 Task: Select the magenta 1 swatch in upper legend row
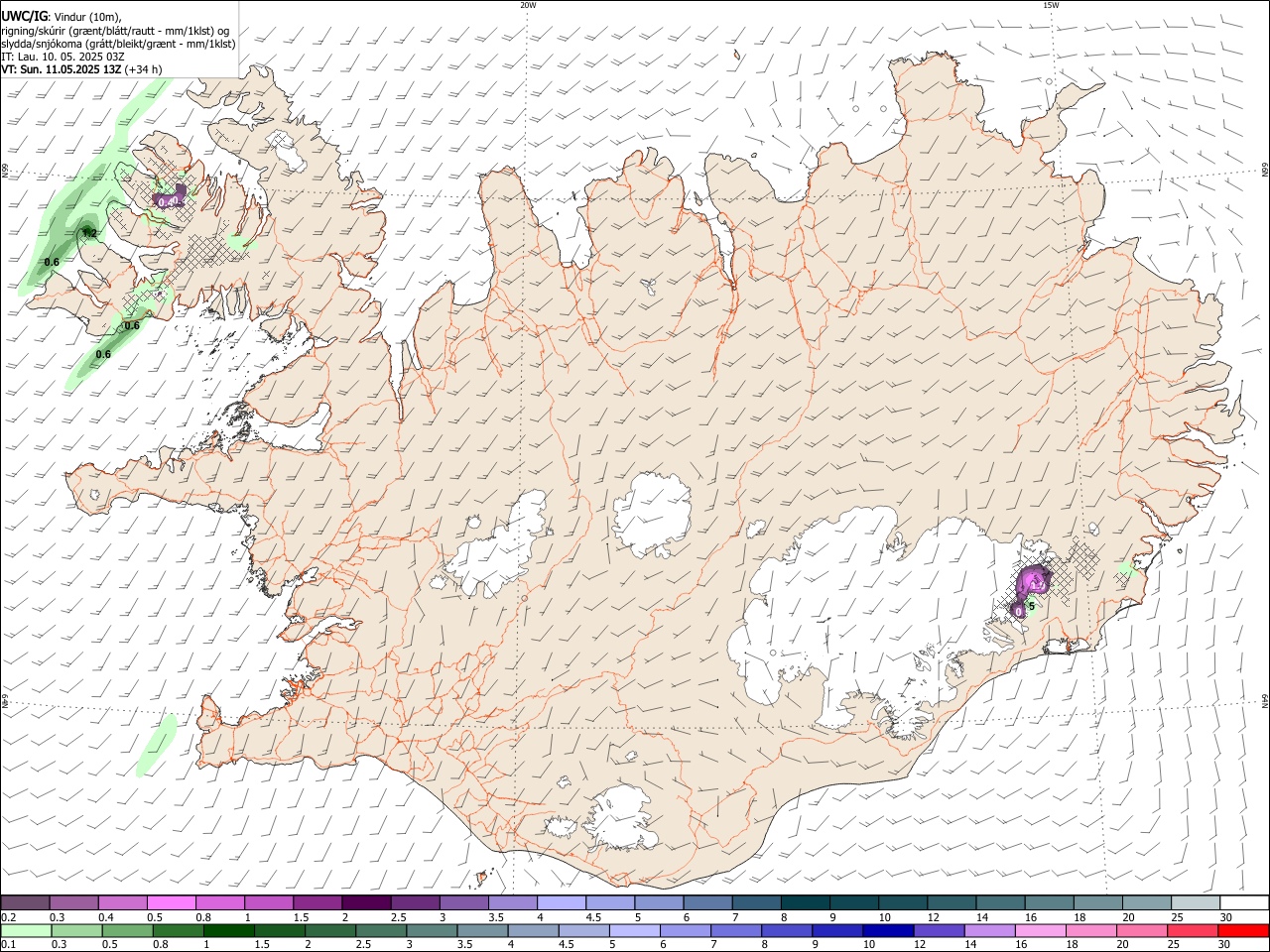click(269, 902)
